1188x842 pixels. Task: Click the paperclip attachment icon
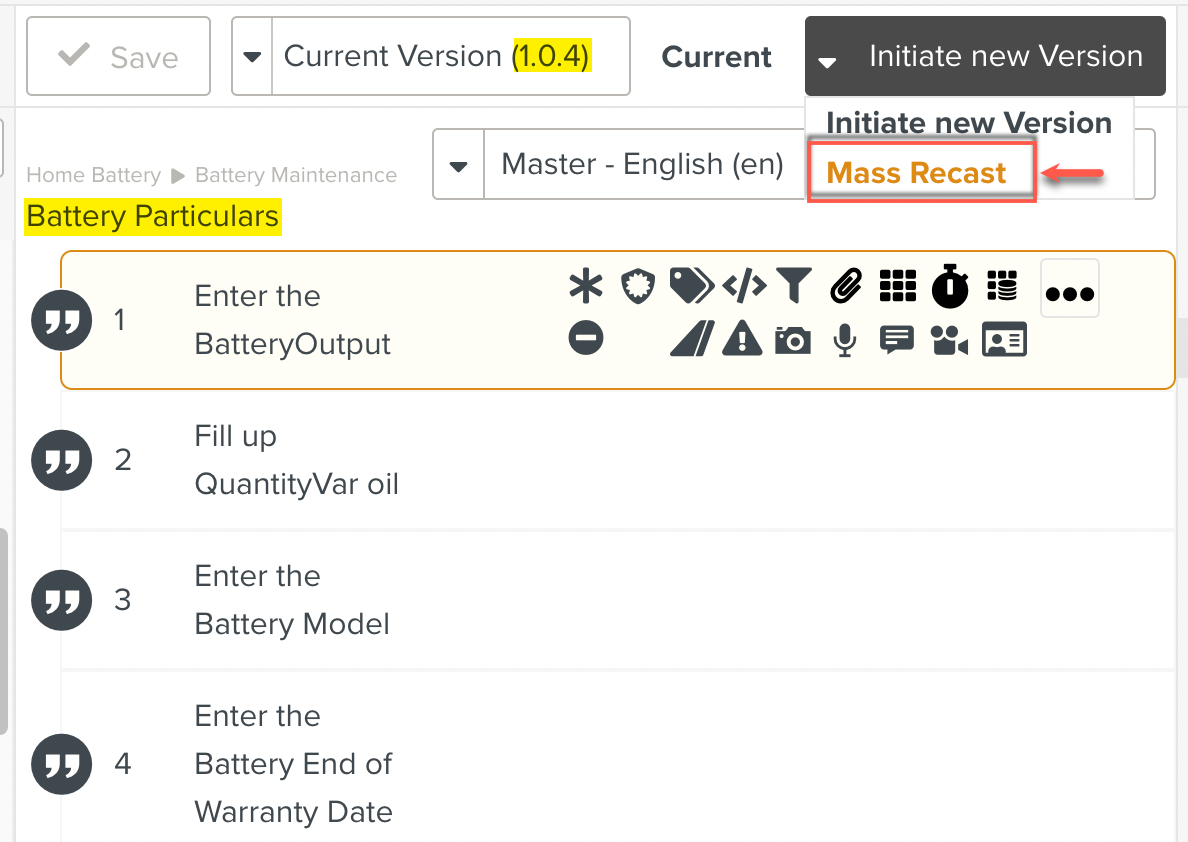[846, 288]
